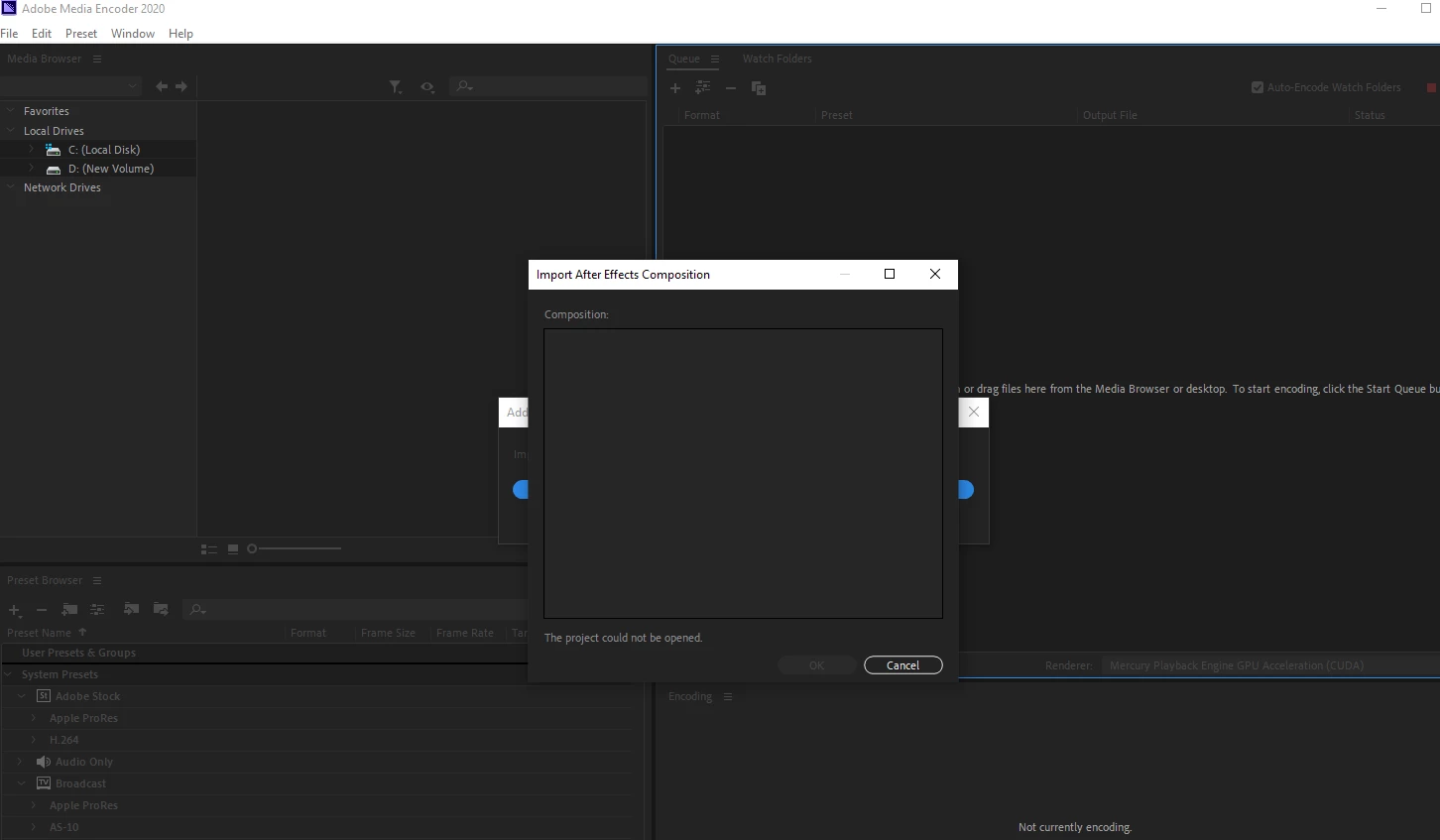The height and width of the screenshot is (840, 1440).
Task: Collapse the Broadcast preset group
Action: [x=22, y=783]
